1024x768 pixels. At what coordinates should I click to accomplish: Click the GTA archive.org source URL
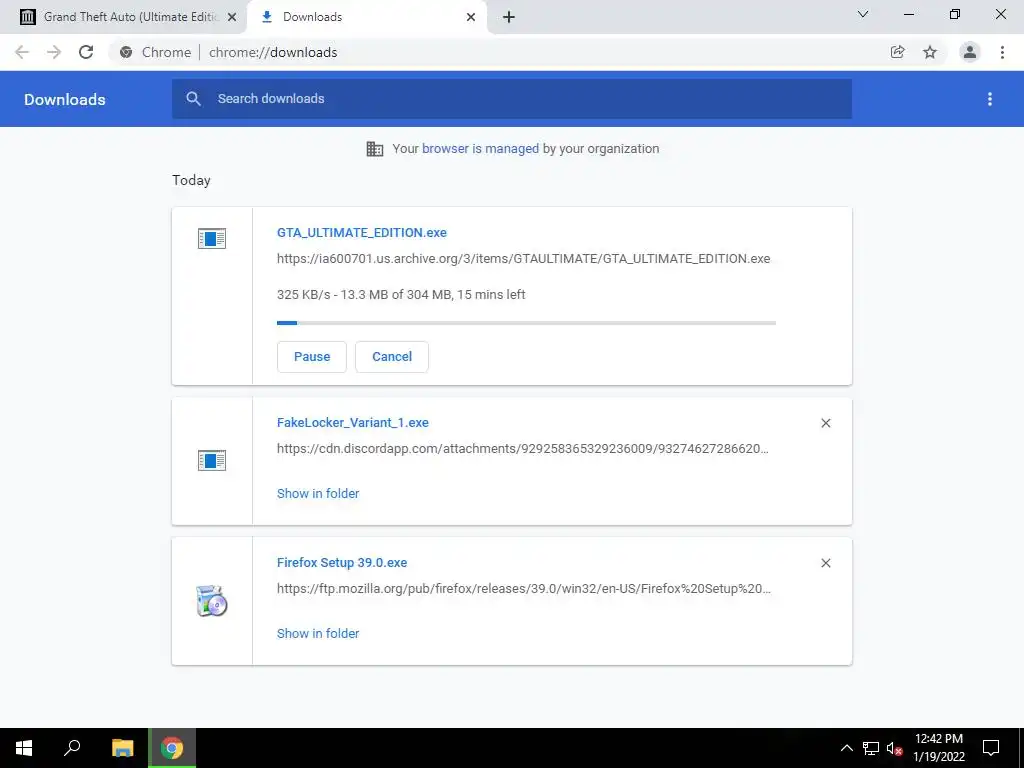coord(523,259)
